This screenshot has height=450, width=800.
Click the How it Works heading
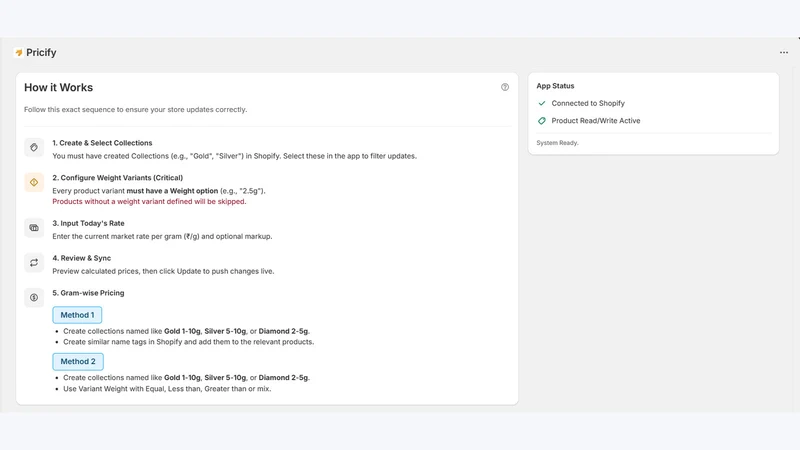pos(59,88)
